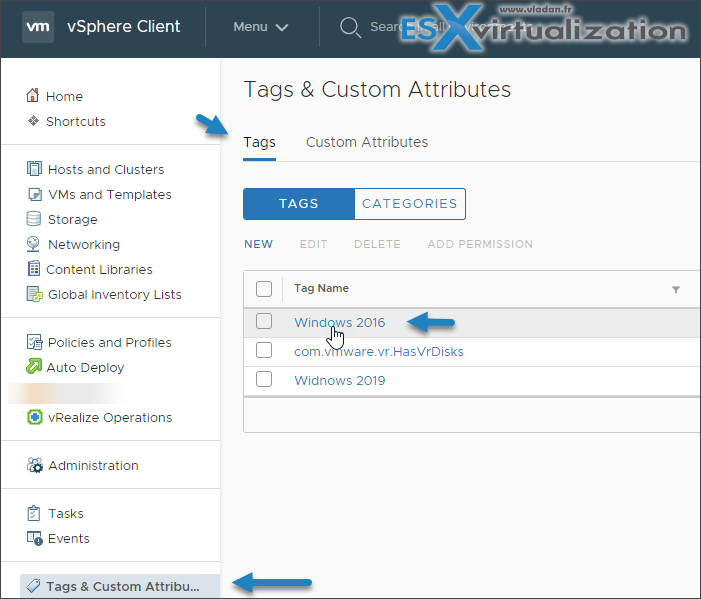This screenshot has height=599, width=701.
Task: Click the Content Libraries icon
Action: (34, 269)
